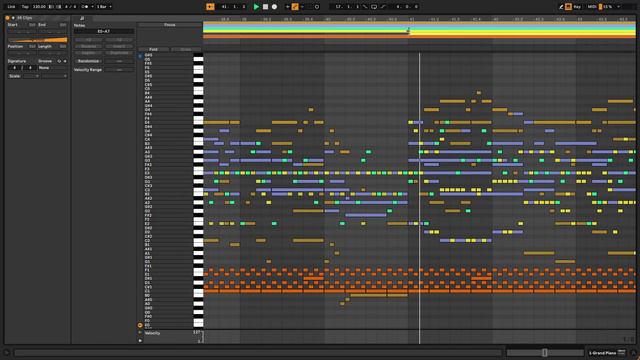The width and height of the screenshot is (640, 360).
Task: Toggle the Computer MIDI Keyboard icon
Action: click(568, 7)
